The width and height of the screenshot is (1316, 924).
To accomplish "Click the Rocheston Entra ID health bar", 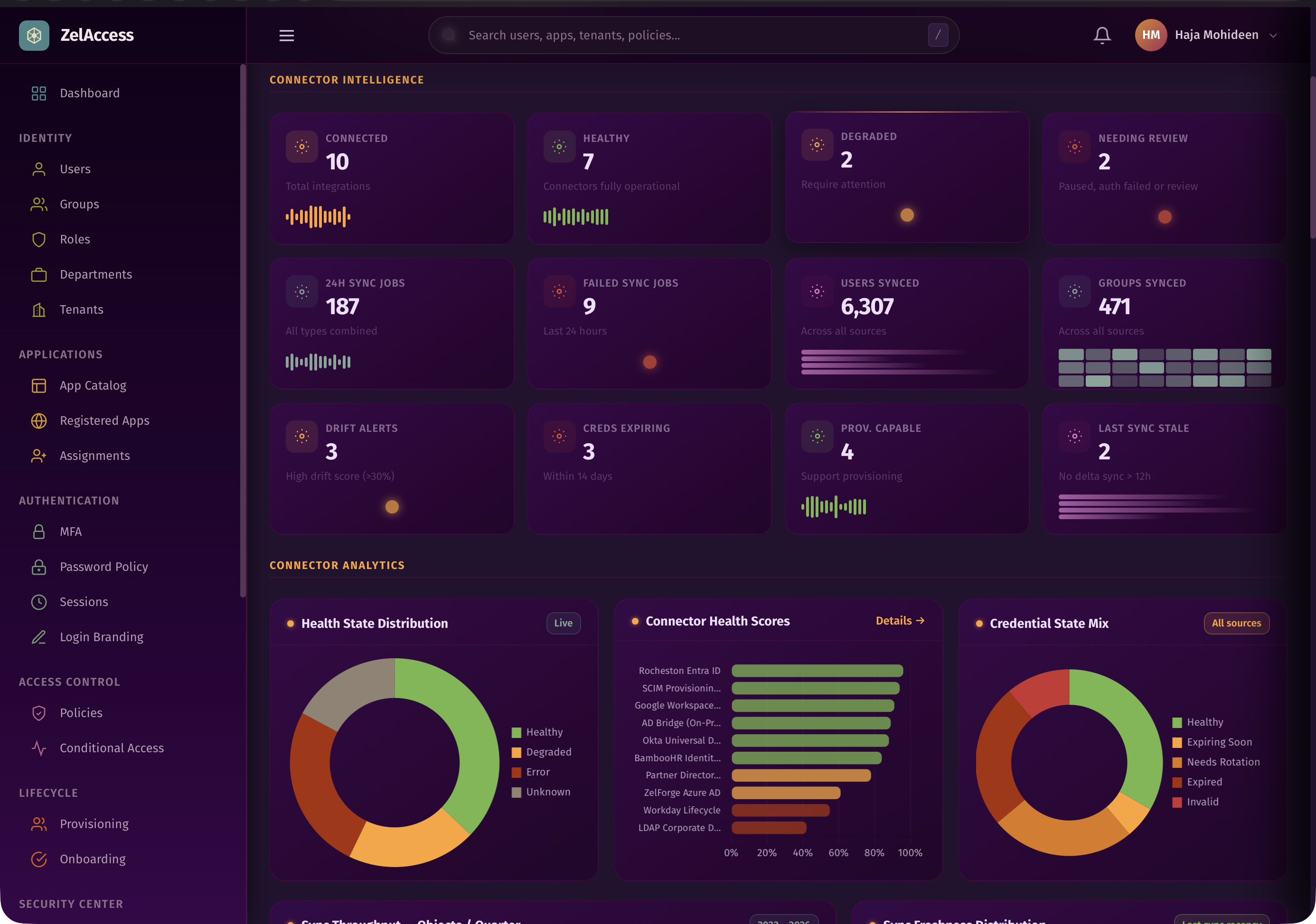I will tap(817, 671).
